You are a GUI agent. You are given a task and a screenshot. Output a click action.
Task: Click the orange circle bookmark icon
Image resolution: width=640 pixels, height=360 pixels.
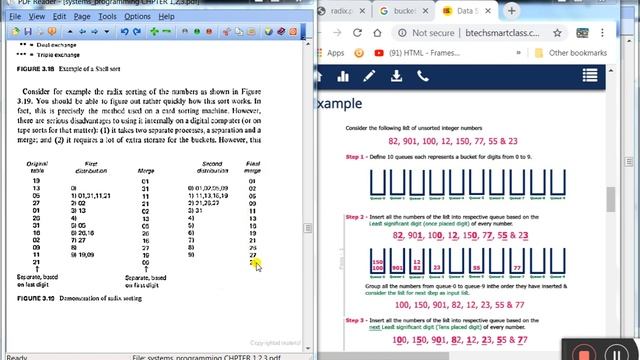(359, 53)
